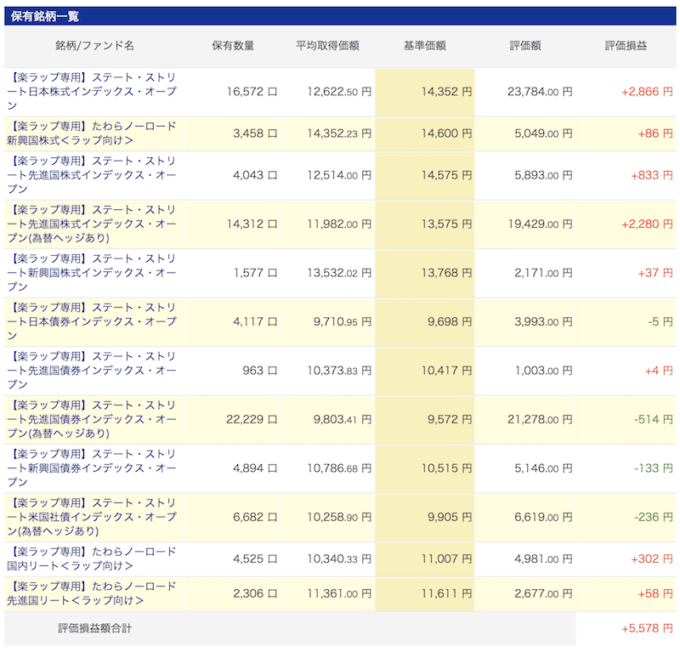Open the たわらノーロード国内リート fund link
This screenshot has height=652, width=680.
pyautogui.click(x=92, y=558)
